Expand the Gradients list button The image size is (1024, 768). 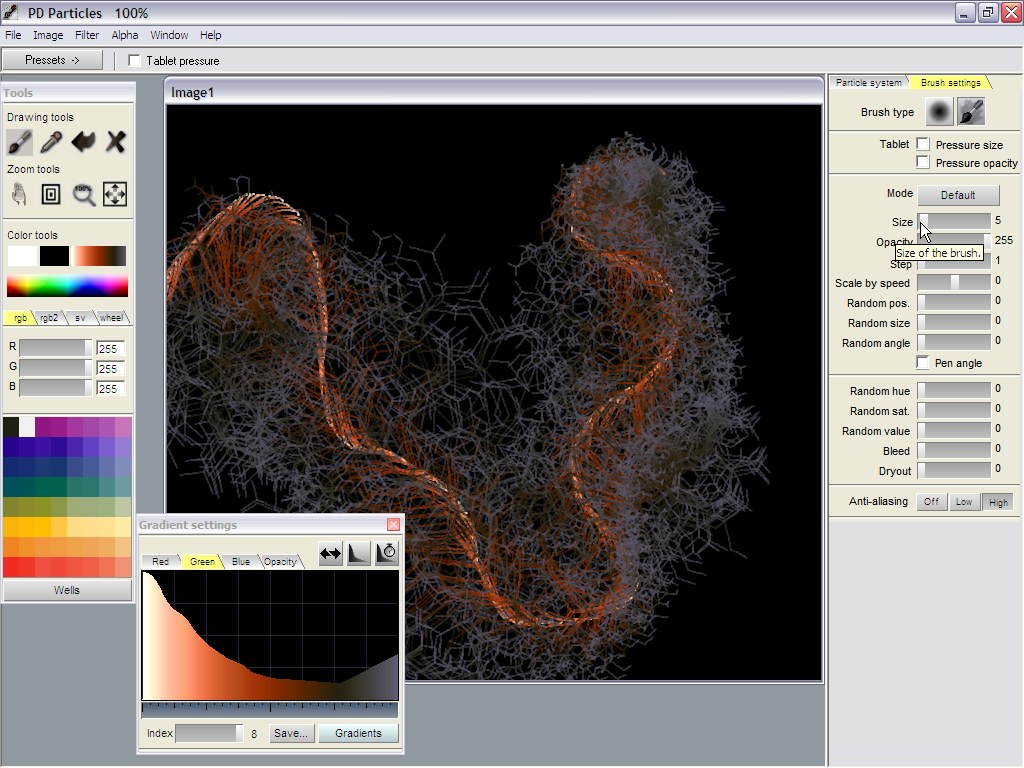(x=358, y=733)
